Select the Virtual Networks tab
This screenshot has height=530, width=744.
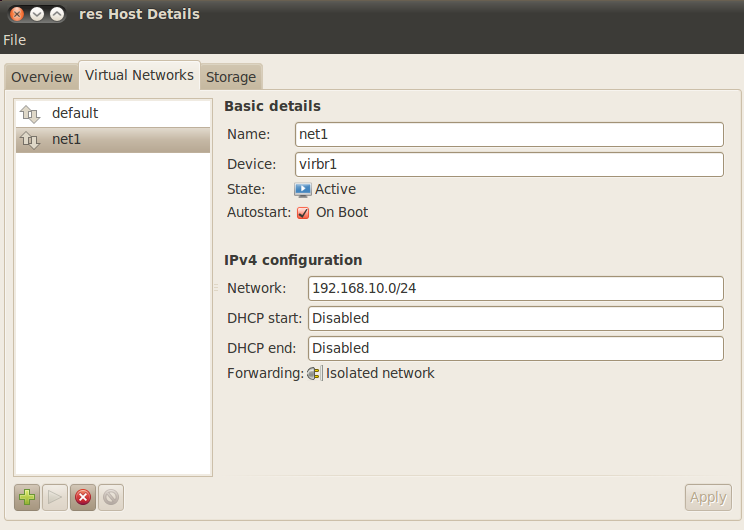pyautogui.click(x=139, y=75)
